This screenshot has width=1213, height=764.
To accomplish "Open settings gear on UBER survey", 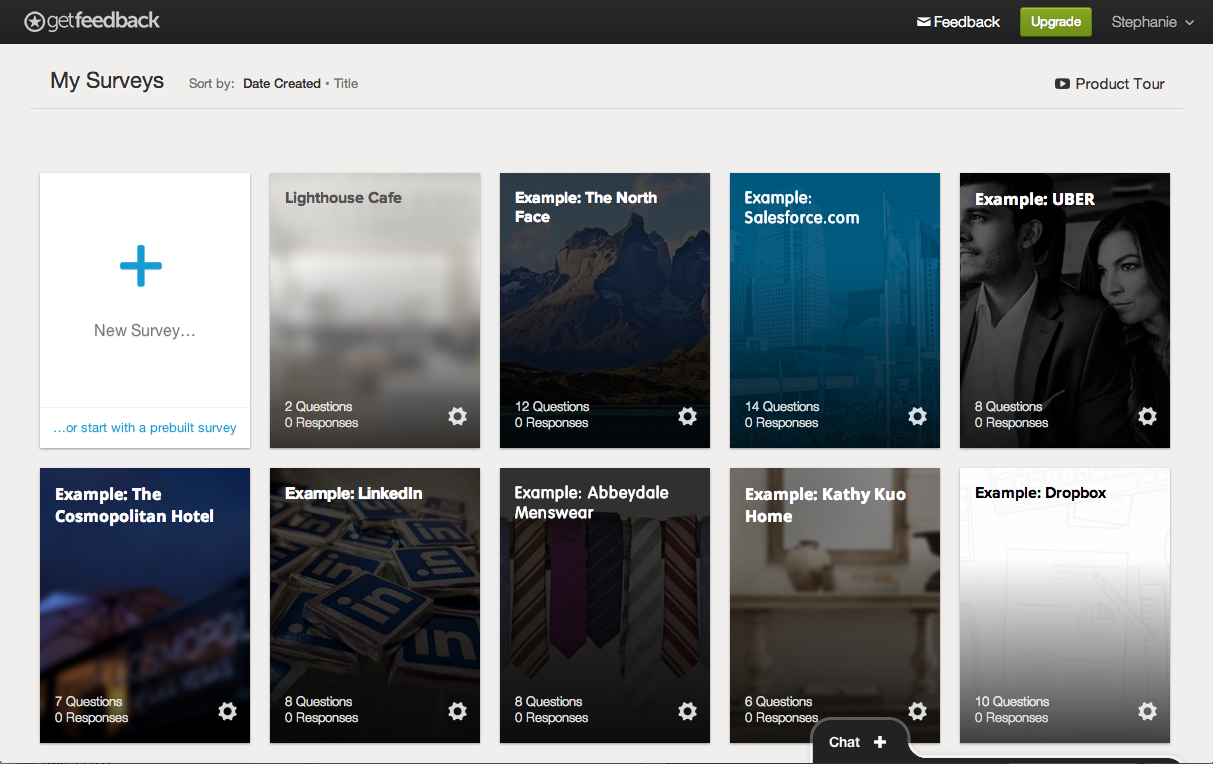I will [x=1147, y=416].
